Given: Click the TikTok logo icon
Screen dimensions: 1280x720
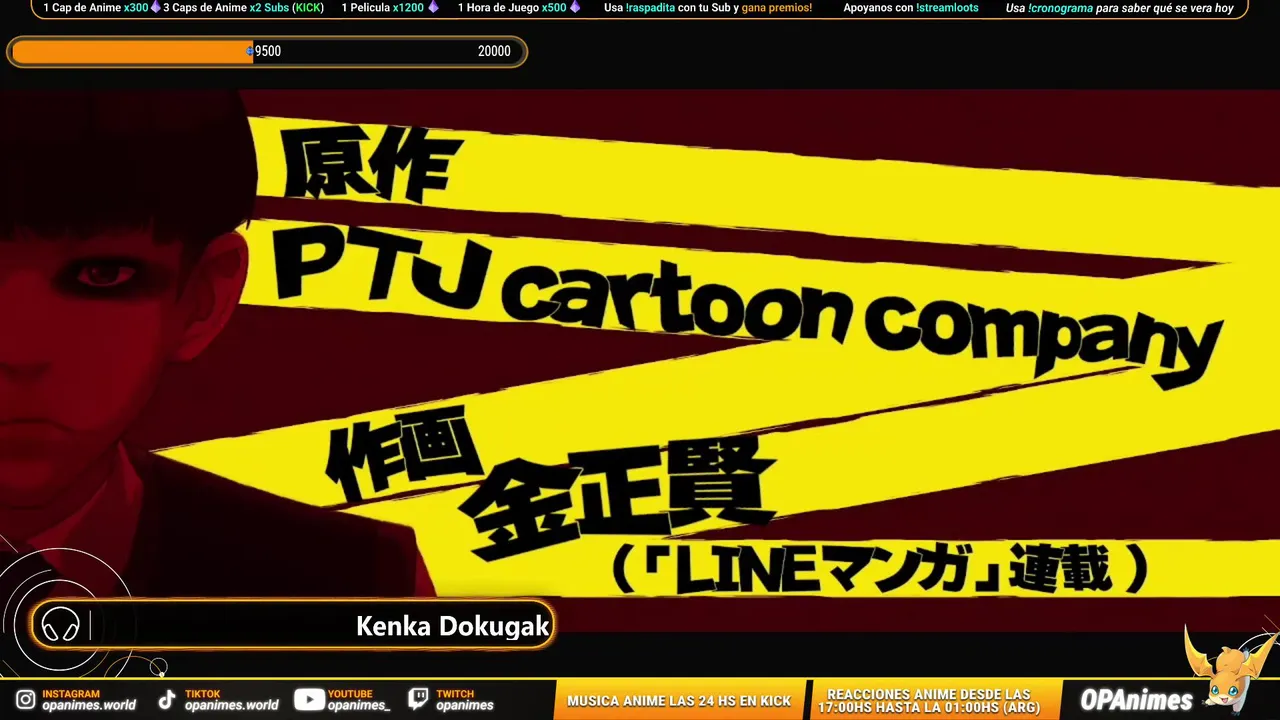Looking at the screenshot, I should click(167, 700).
